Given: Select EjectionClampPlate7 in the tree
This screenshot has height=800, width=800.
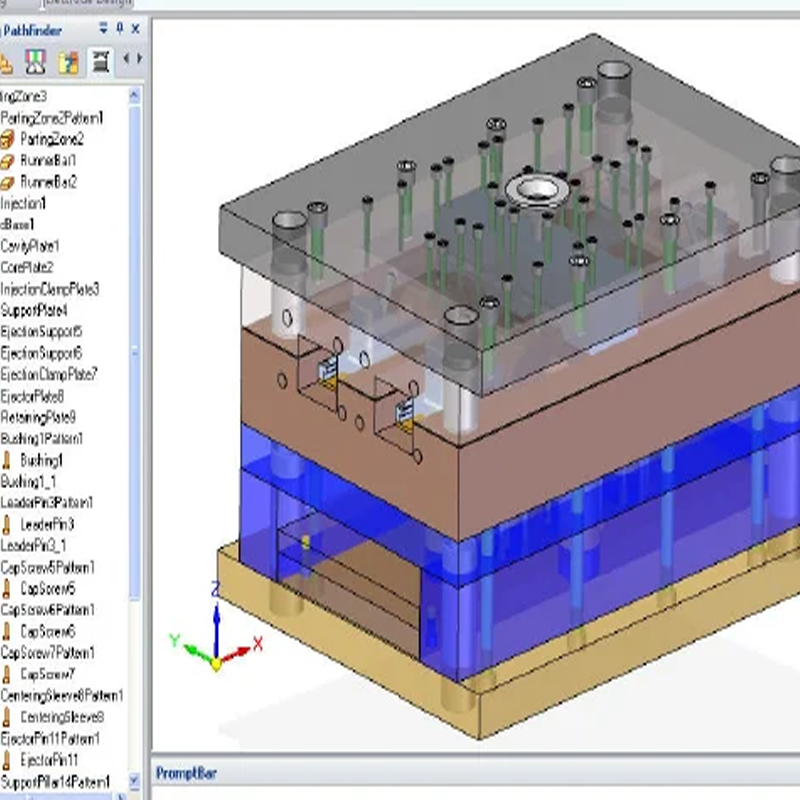Looking at the screenshot, I should pyautogui.click(x=48, y=374).
